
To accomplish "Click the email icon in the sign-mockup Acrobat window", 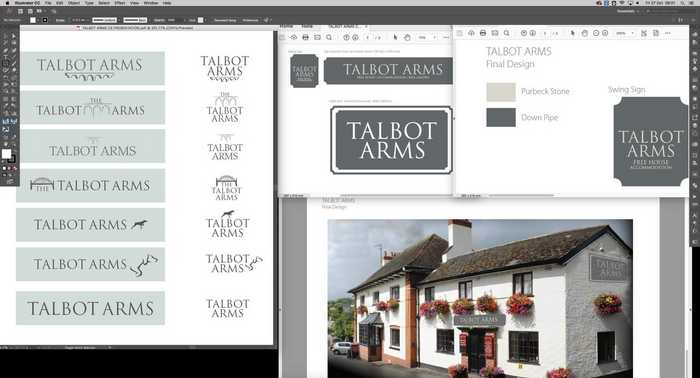I will coord(317,37).
